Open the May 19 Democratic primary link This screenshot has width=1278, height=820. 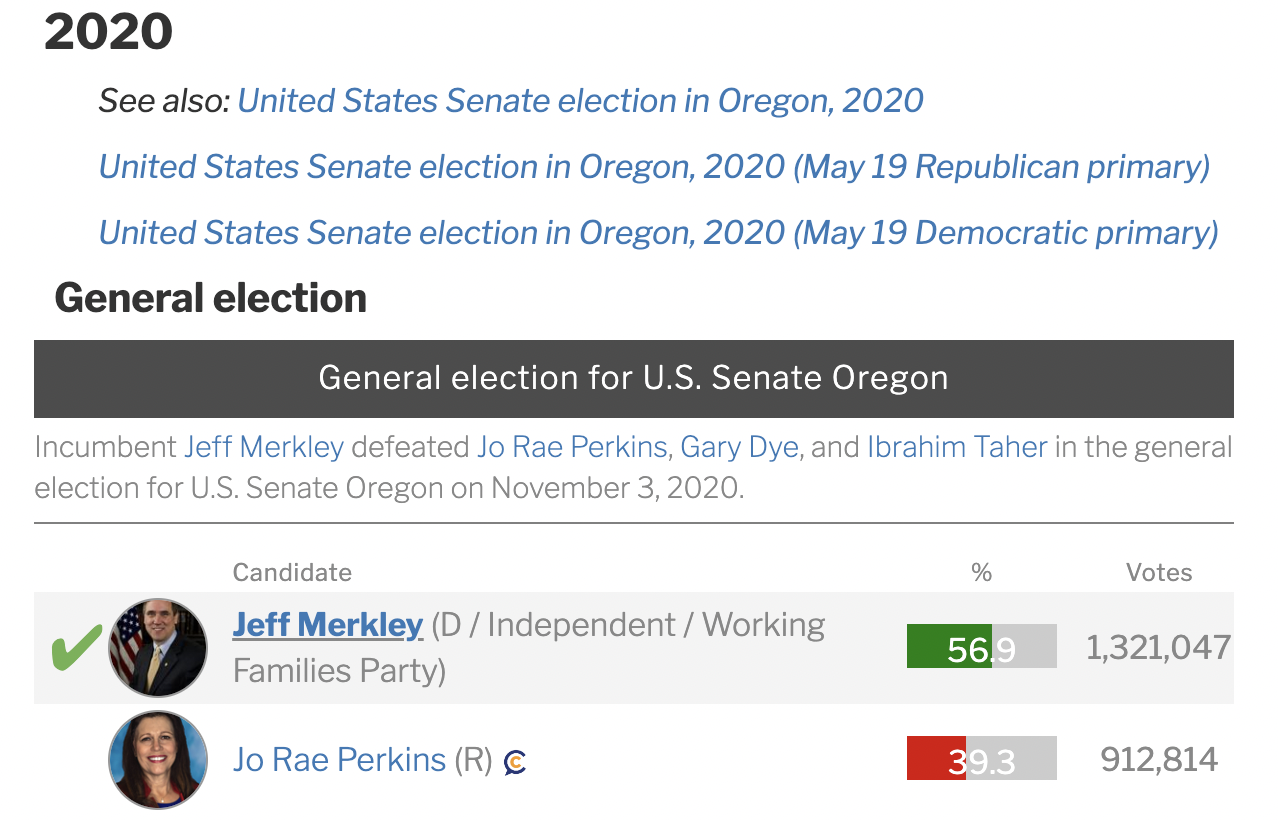[658, 232]
